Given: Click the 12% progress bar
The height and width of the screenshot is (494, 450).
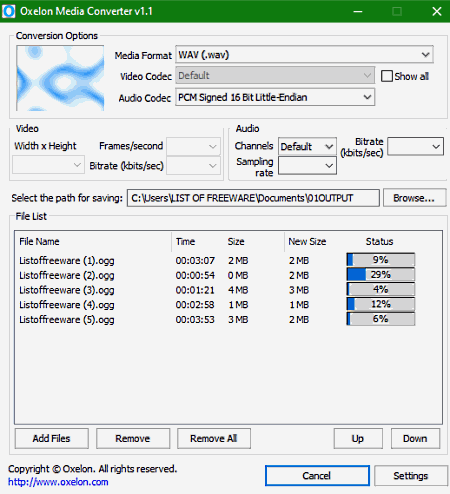Looking at the screenshot, I should point(381,304).
